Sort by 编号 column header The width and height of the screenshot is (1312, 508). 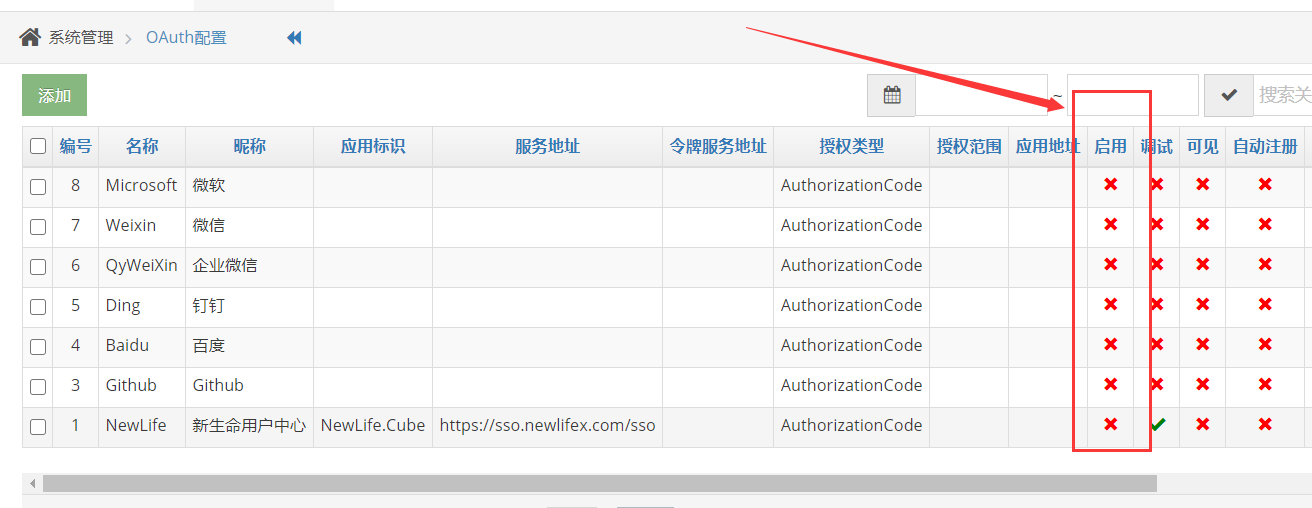75,146
